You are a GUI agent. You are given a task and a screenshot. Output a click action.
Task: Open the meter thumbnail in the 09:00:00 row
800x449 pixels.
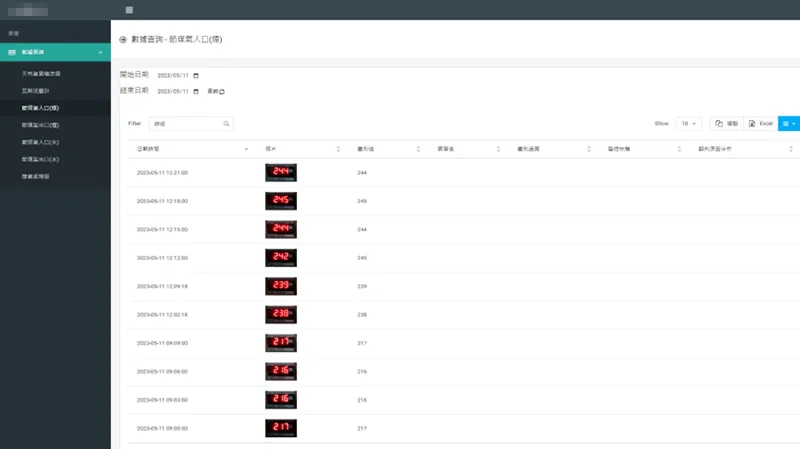coord(281,428)
